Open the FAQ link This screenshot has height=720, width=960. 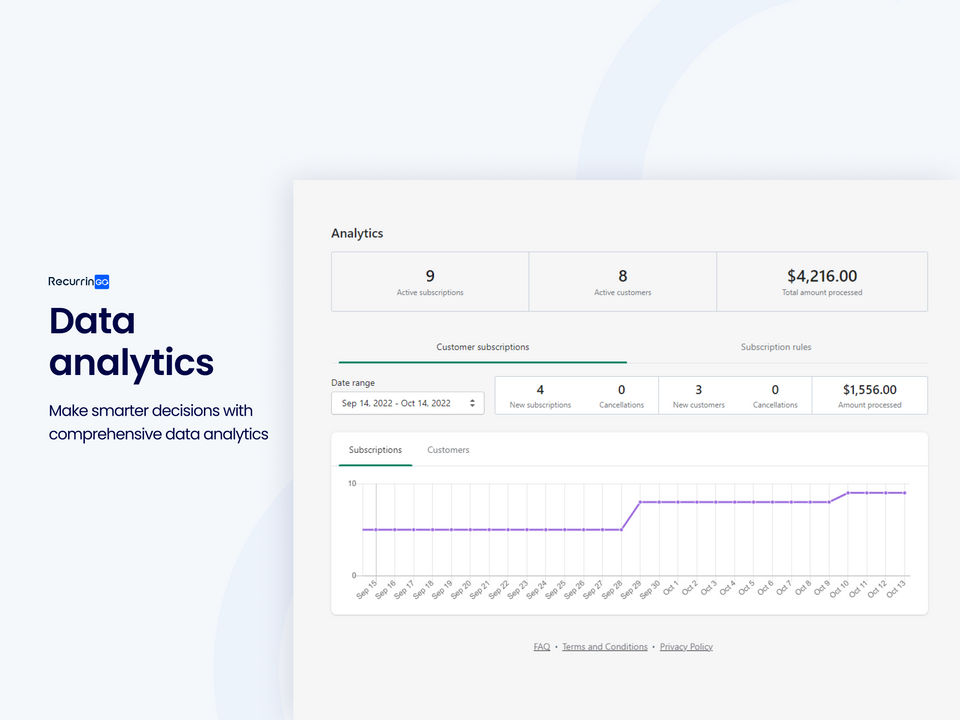541,647
